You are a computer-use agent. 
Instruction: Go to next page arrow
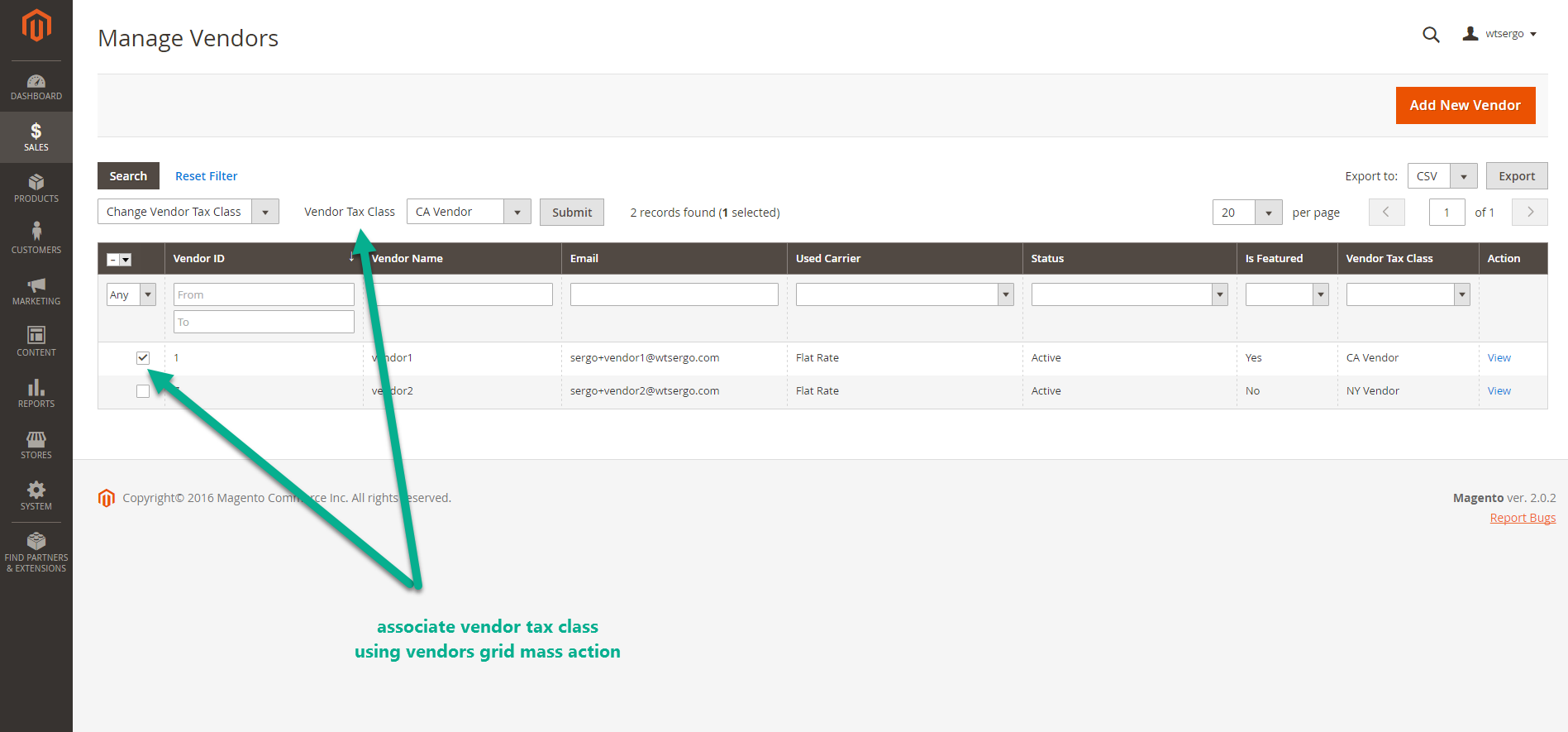coord(1530,213)
